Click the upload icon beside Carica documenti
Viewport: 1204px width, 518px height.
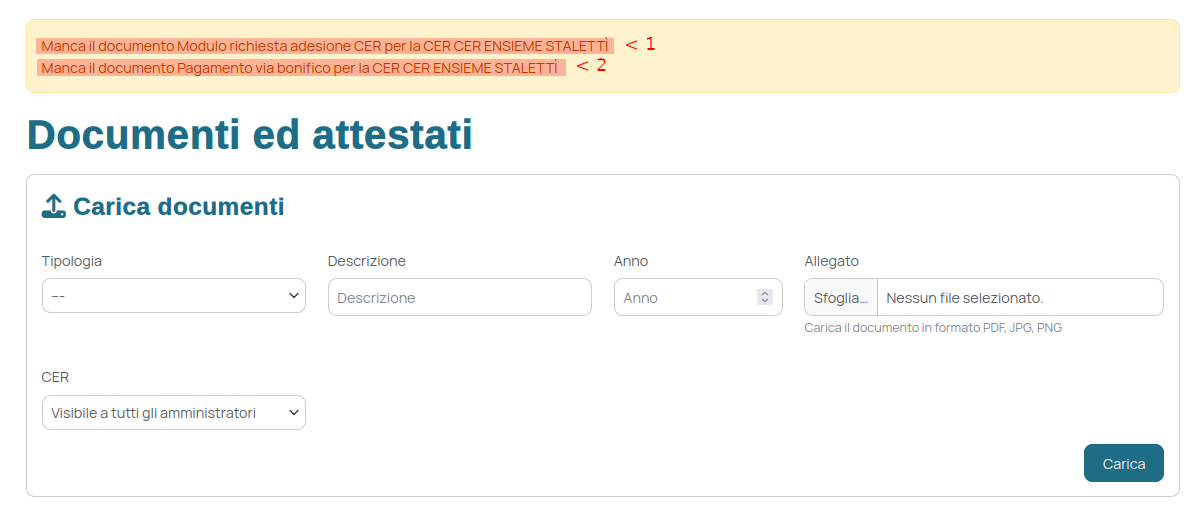[x=54, y=207]
